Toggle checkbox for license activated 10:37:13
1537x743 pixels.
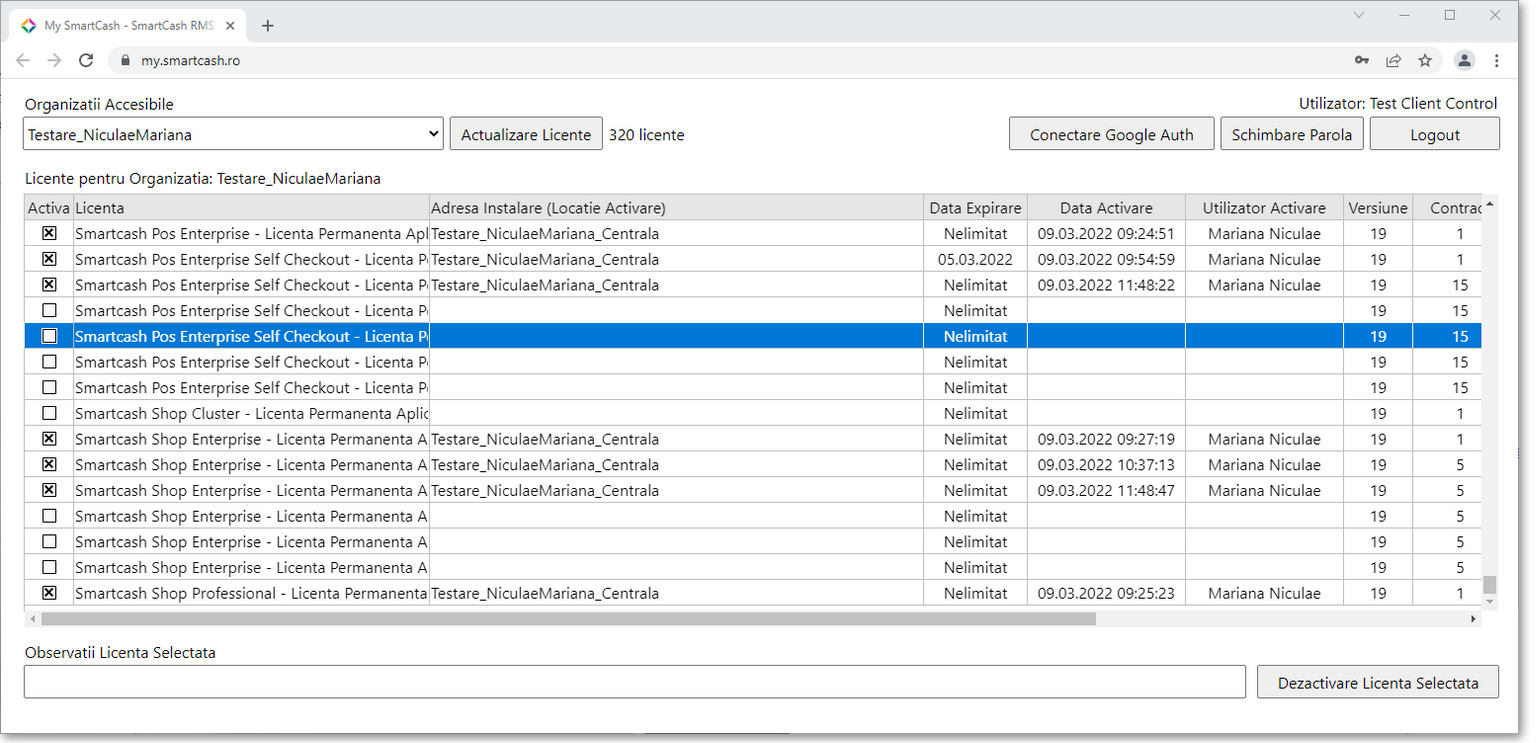[49, 465]
